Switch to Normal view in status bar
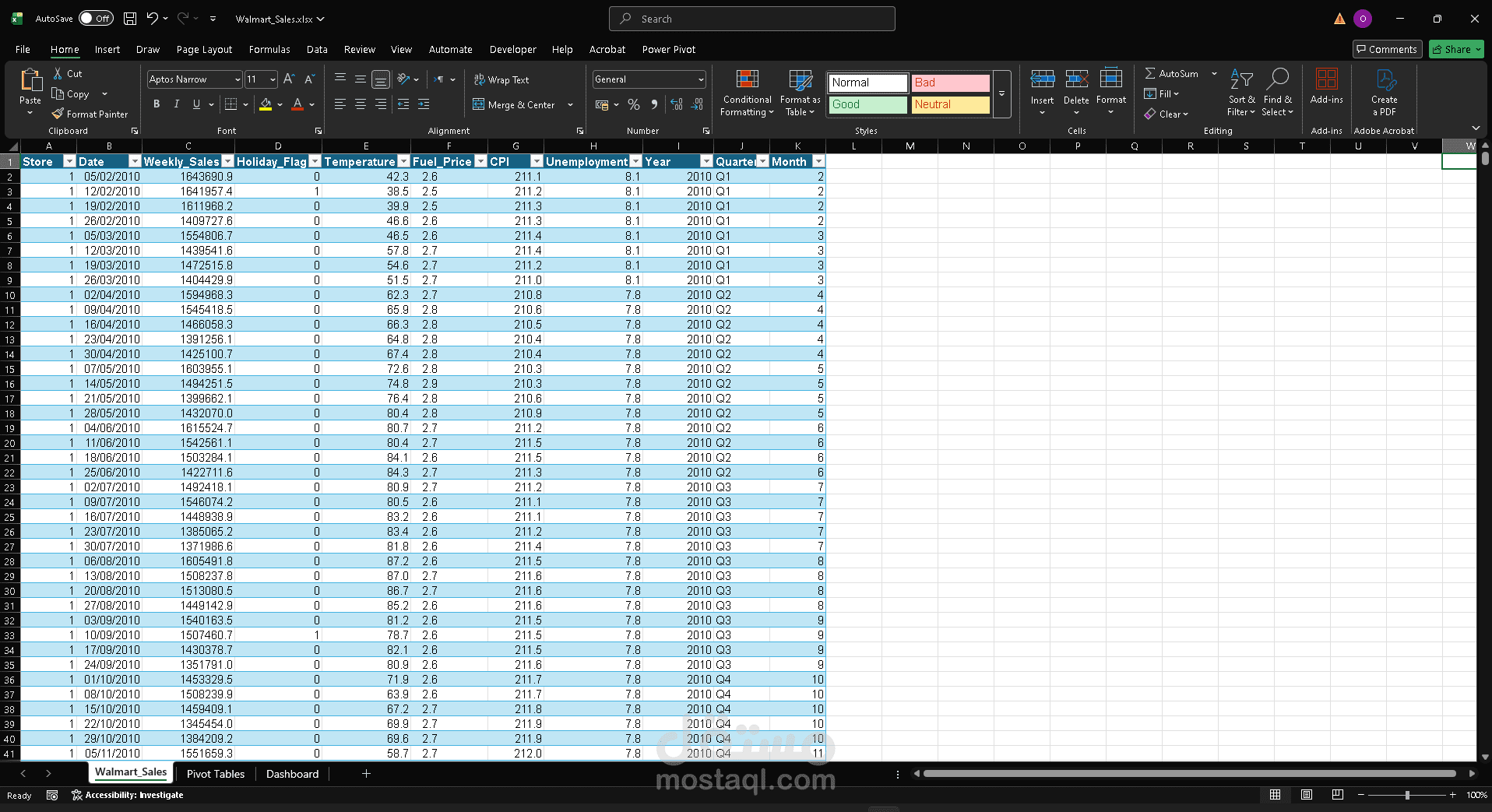The height and width of the screenshot is (812, 1492). coord(1276,795)
